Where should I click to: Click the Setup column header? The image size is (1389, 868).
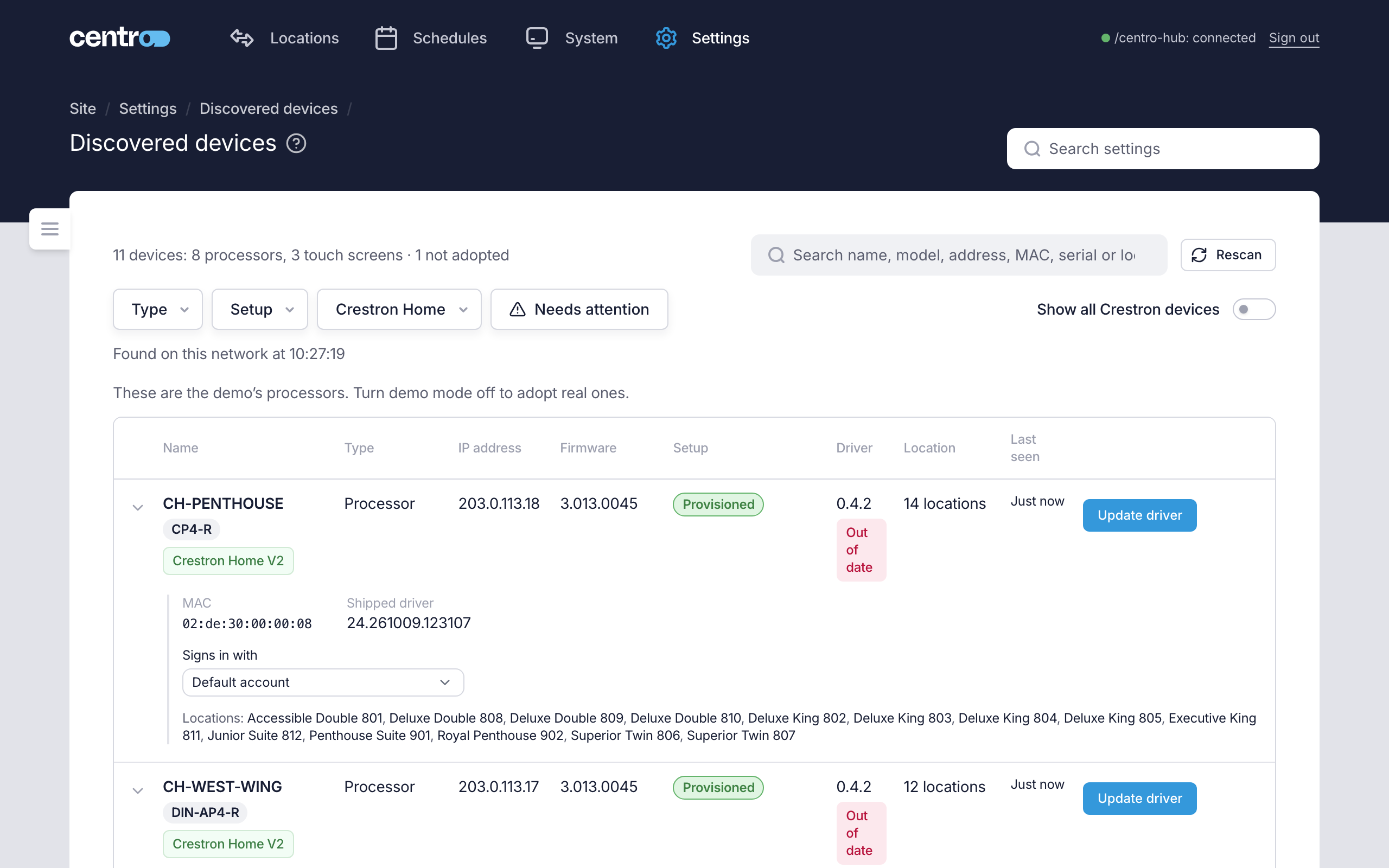point(691,448)
